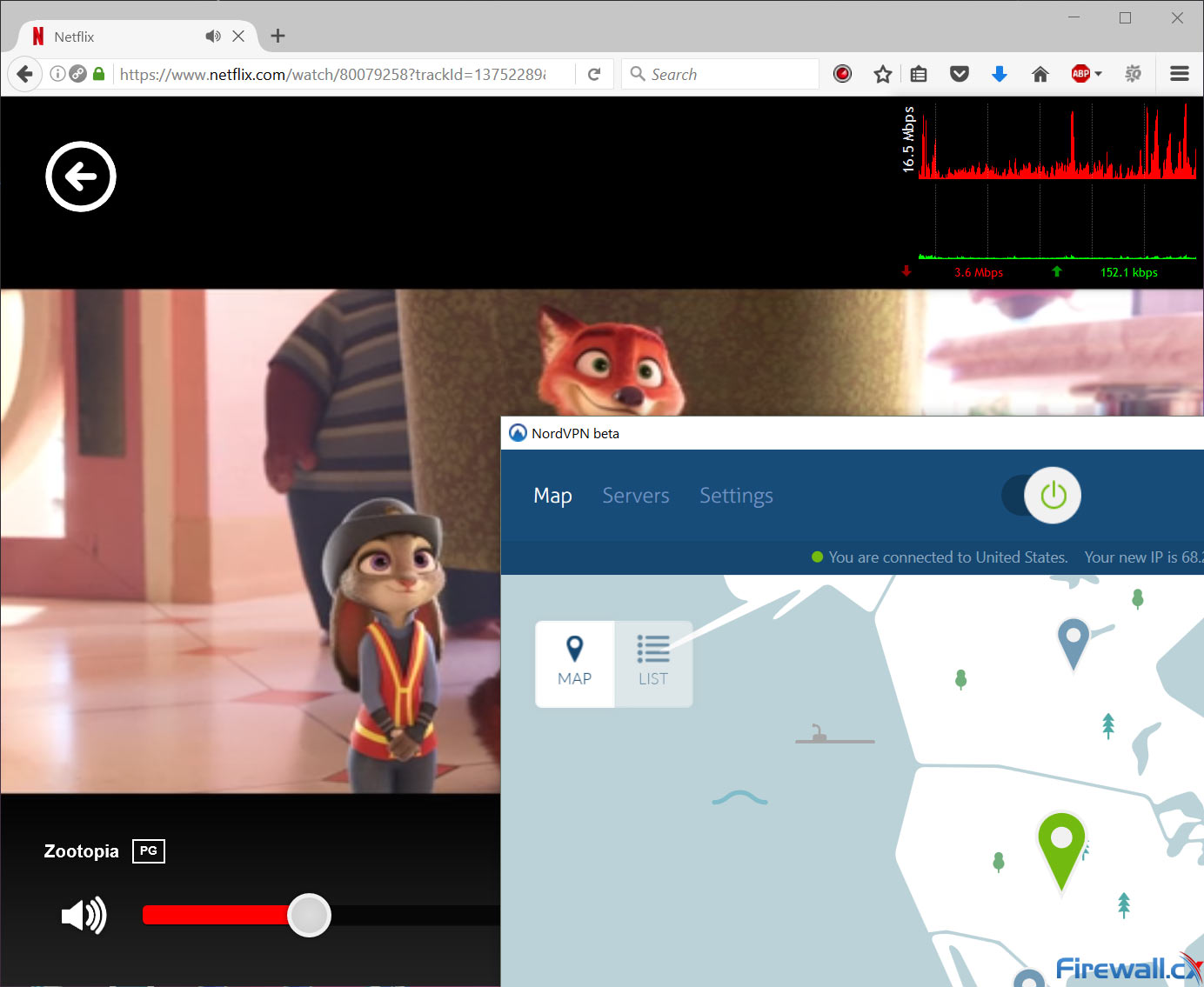Open browser downloads arrow

[x=1000, y=74]
